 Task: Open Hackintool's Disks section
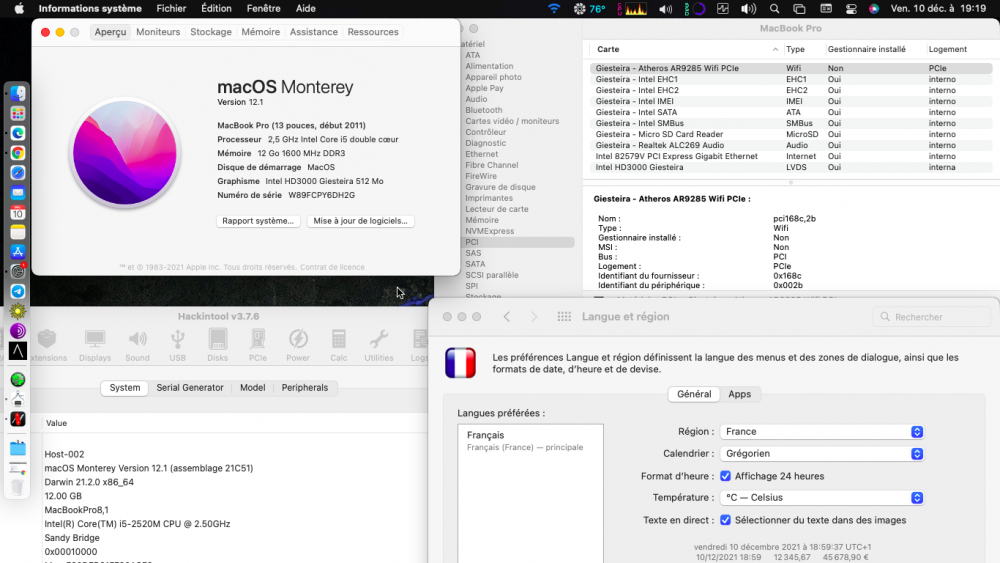point(217,345)
